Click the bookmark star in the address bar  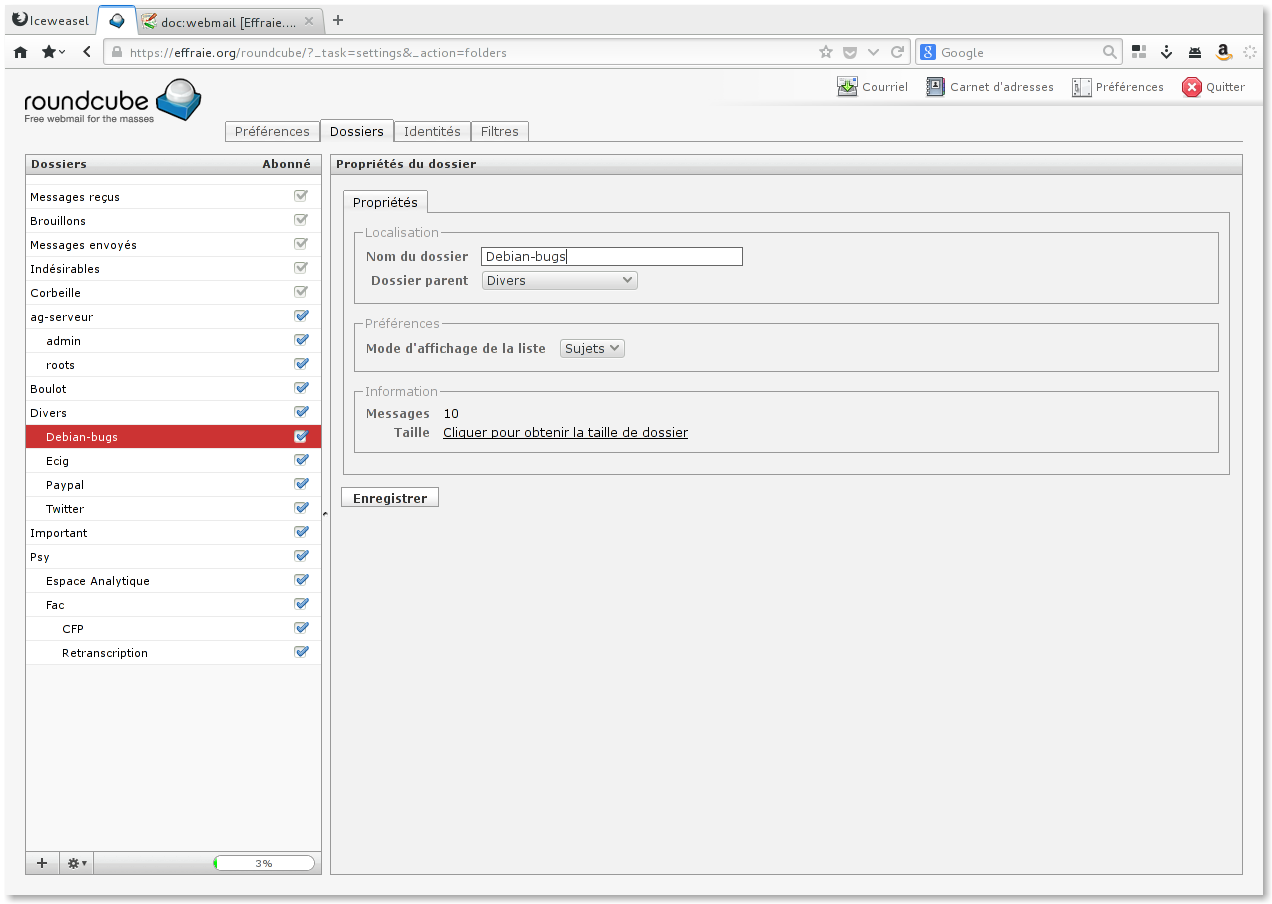click(825, 52)
